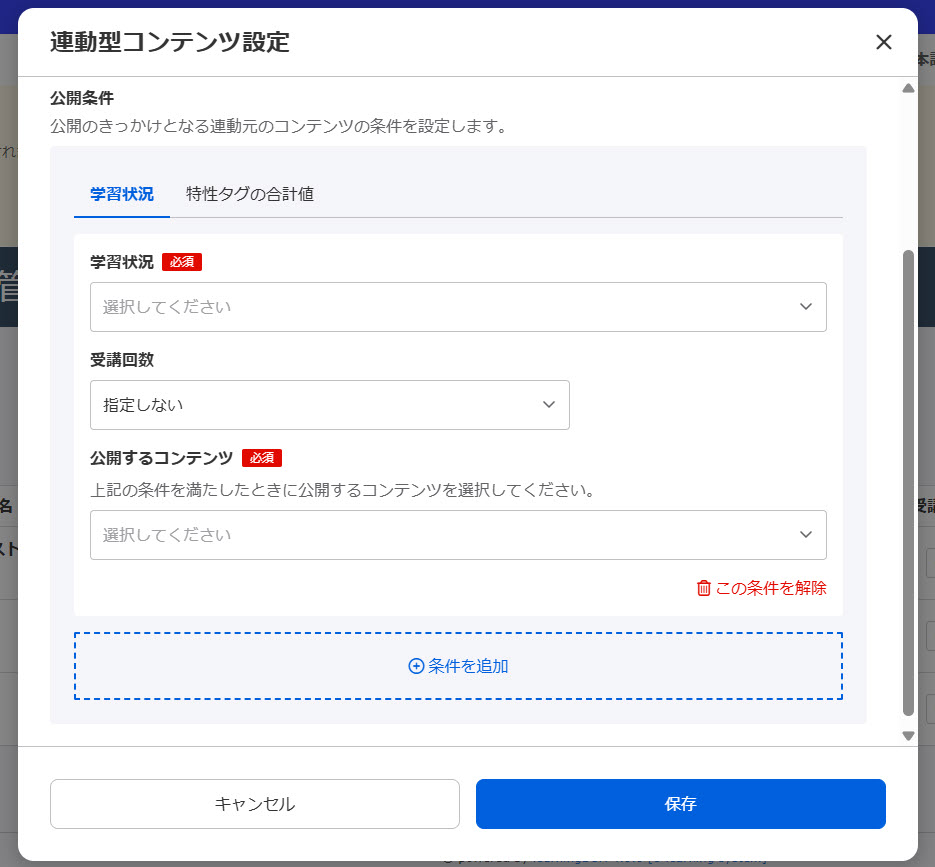Select the 学習状況 tab
Screen dimensions: 935x867
pyautogui.click(x=121, y=194)
